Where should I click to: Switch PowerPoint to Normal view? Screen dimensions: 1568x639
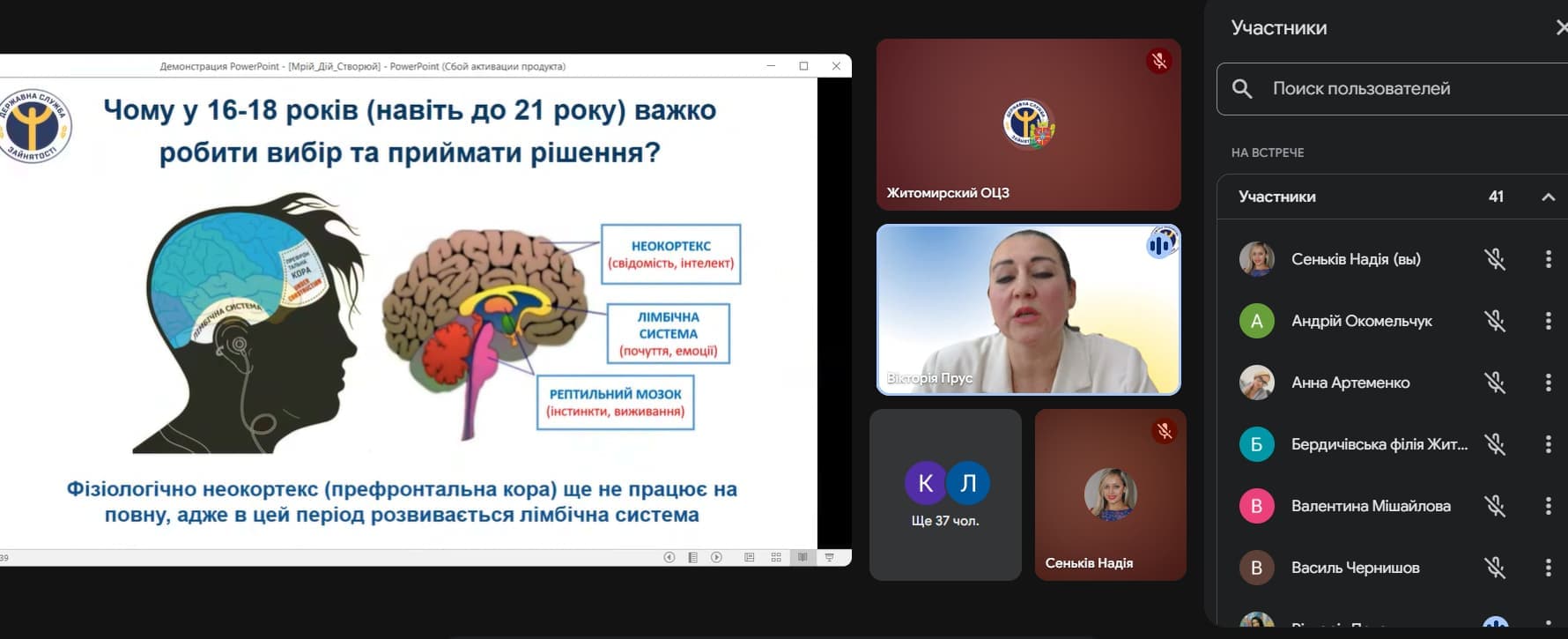point(750,557)
